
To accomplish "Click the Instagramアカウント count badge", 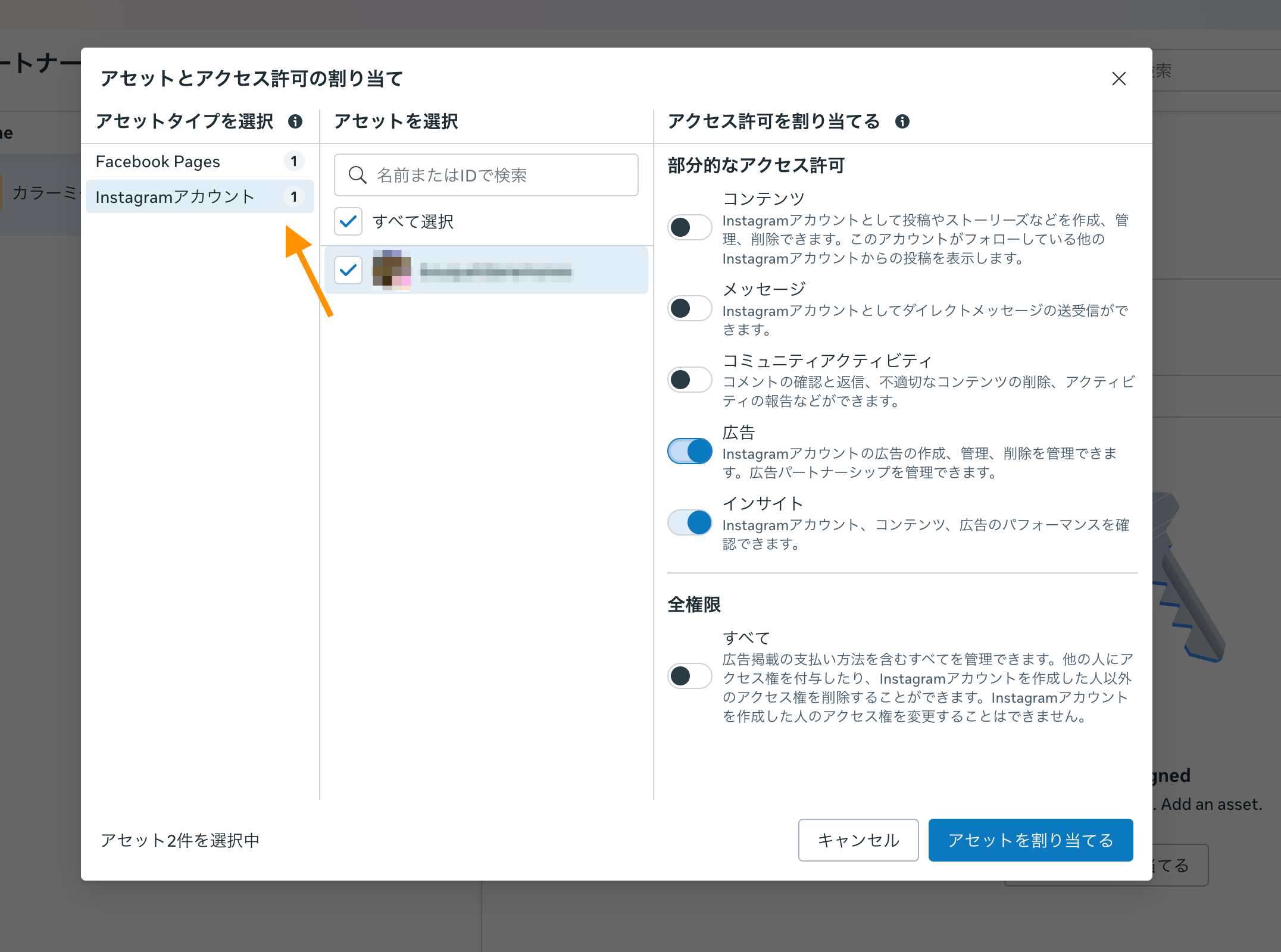I will (293, 197).
